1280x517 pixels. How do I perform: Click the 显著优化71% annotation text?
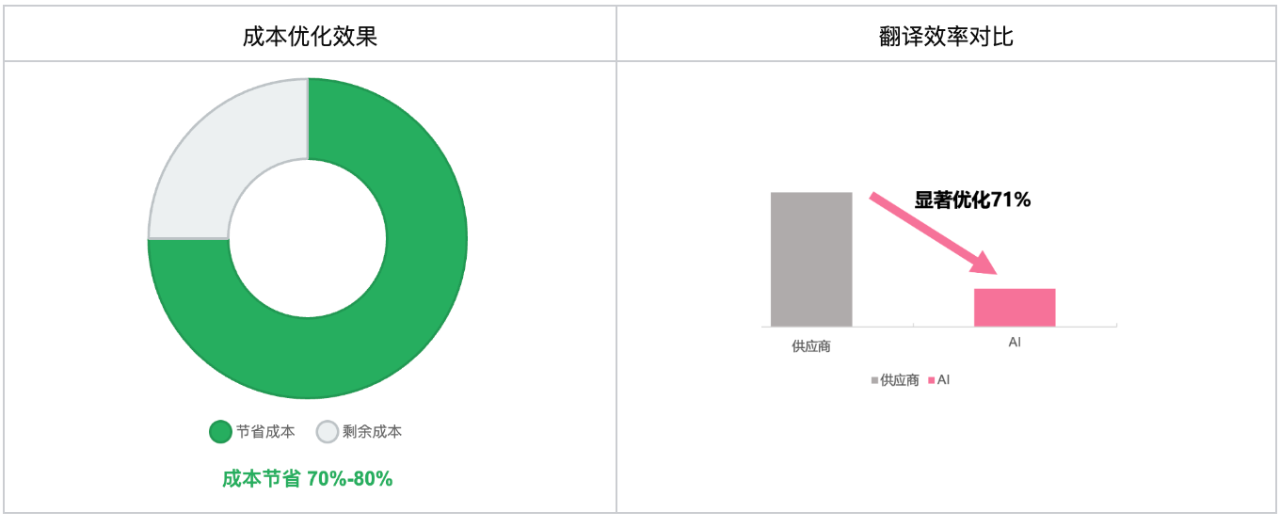tap(972, 200)
